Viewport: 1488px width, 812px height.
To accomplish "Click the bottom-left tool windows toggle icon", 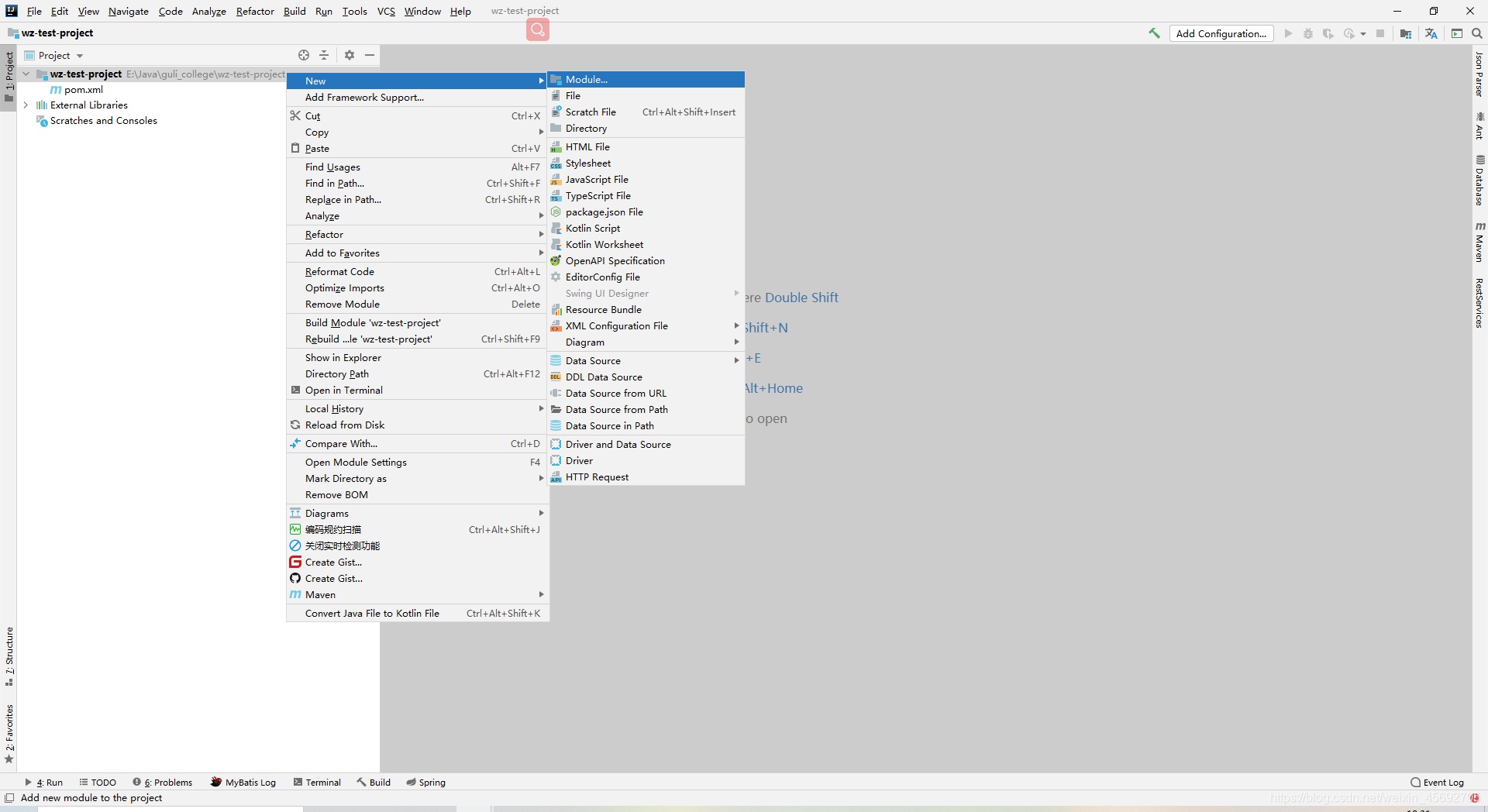I will (9, 798).
